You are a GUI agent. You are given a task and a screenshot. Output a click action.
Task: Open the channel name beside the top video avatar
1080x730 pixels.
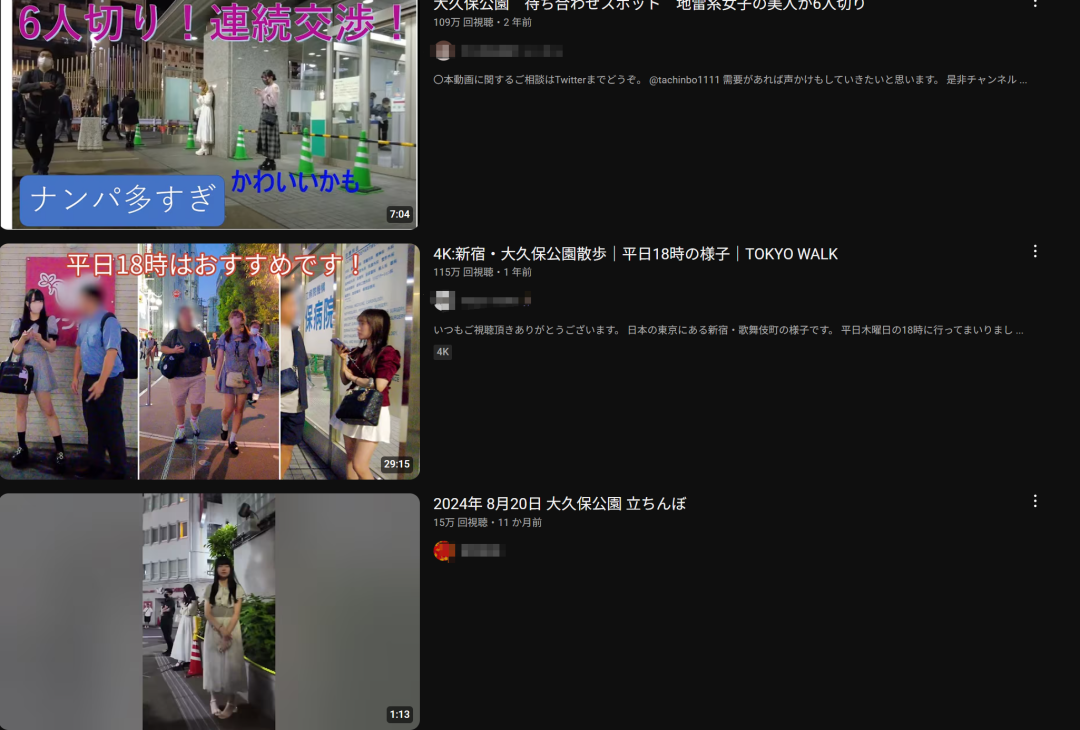tap(512, 51)
